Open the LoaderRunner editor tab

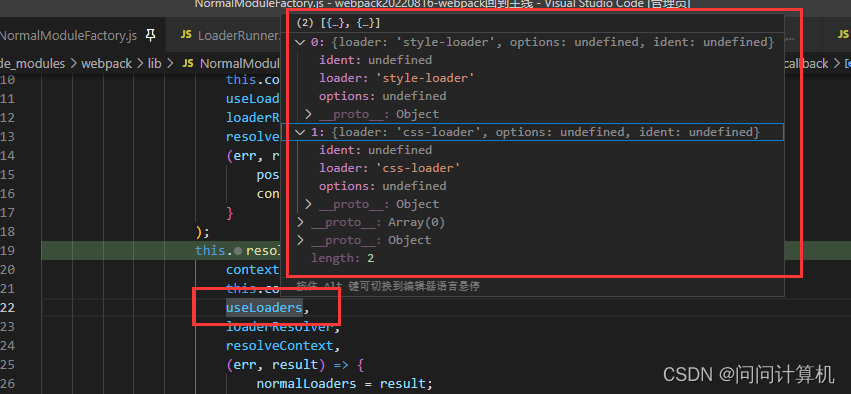(239, 36)
